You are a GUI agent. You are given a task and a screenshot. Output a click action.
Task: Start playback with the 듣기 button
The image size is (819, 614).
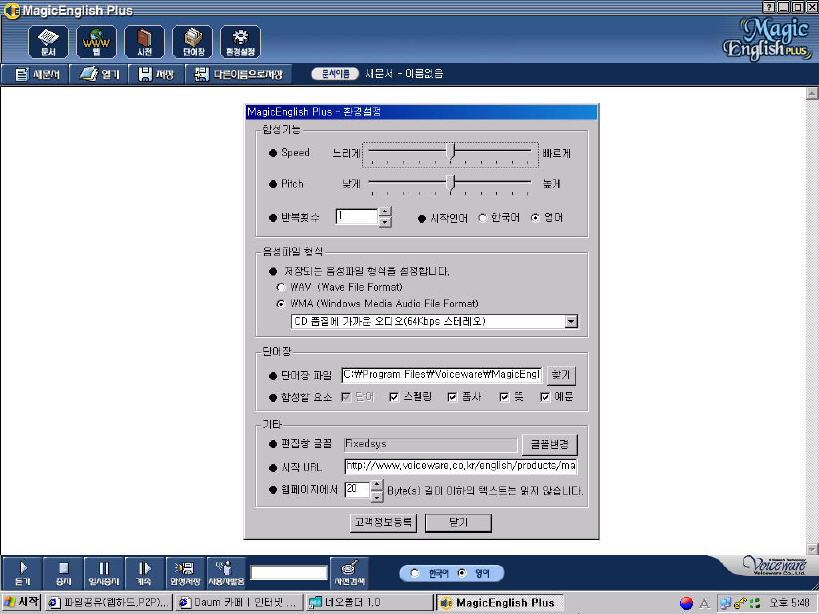tap(22, 573)
